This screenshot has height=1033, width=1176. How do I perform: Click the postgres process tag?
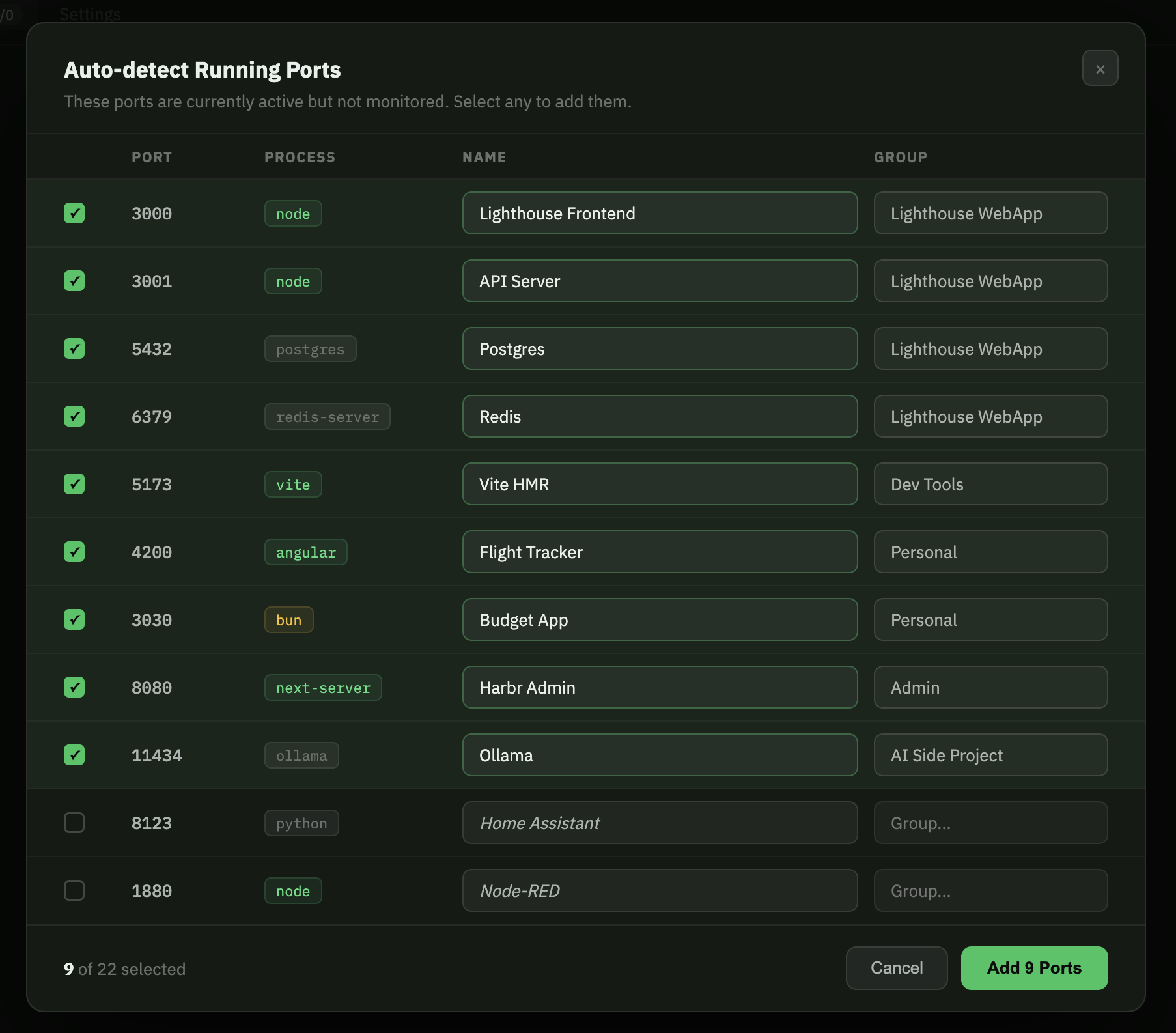click(310, 348)
